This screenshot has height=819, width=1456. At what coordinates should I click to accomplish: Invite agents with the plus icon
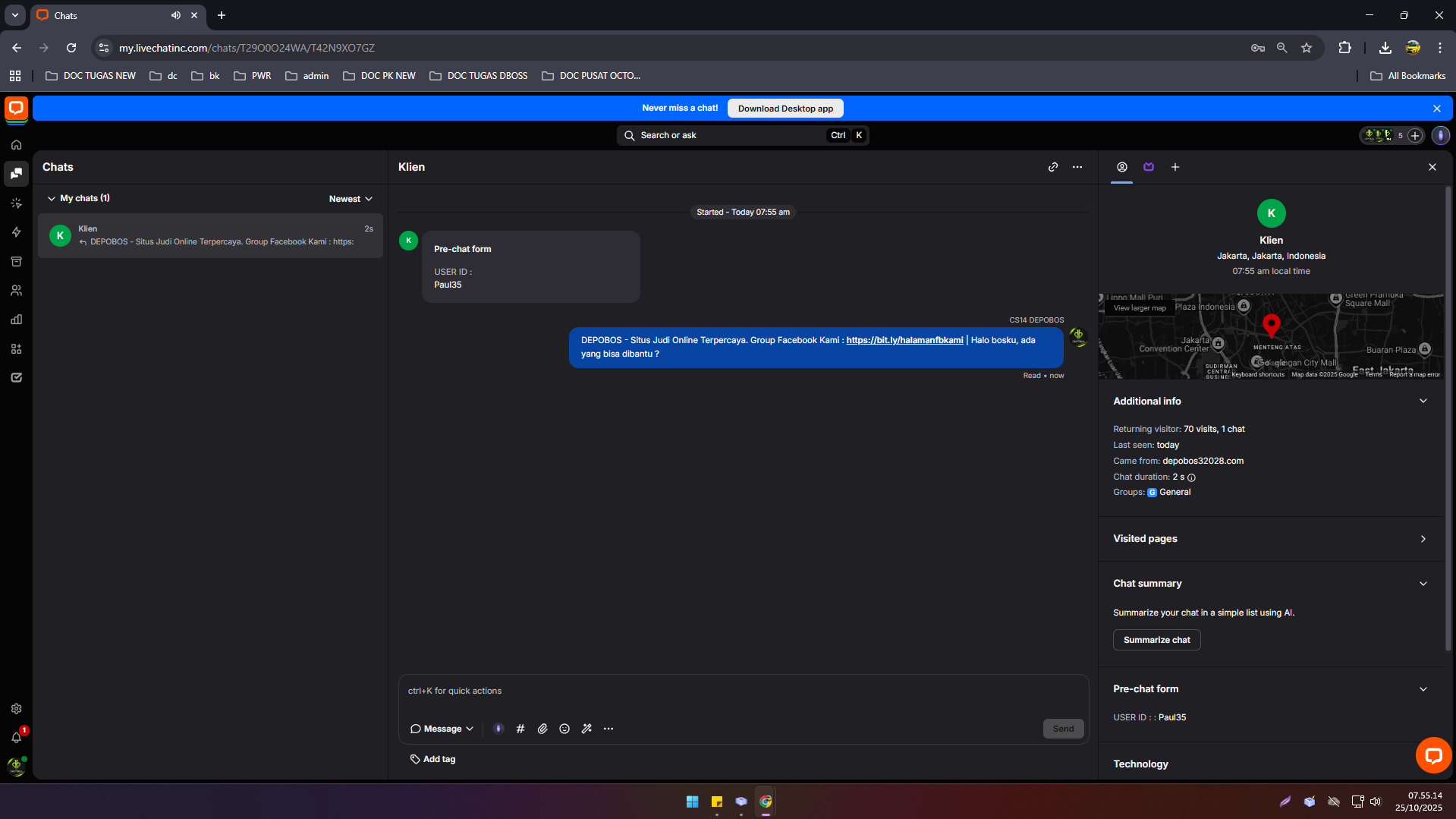(1415, 135)
